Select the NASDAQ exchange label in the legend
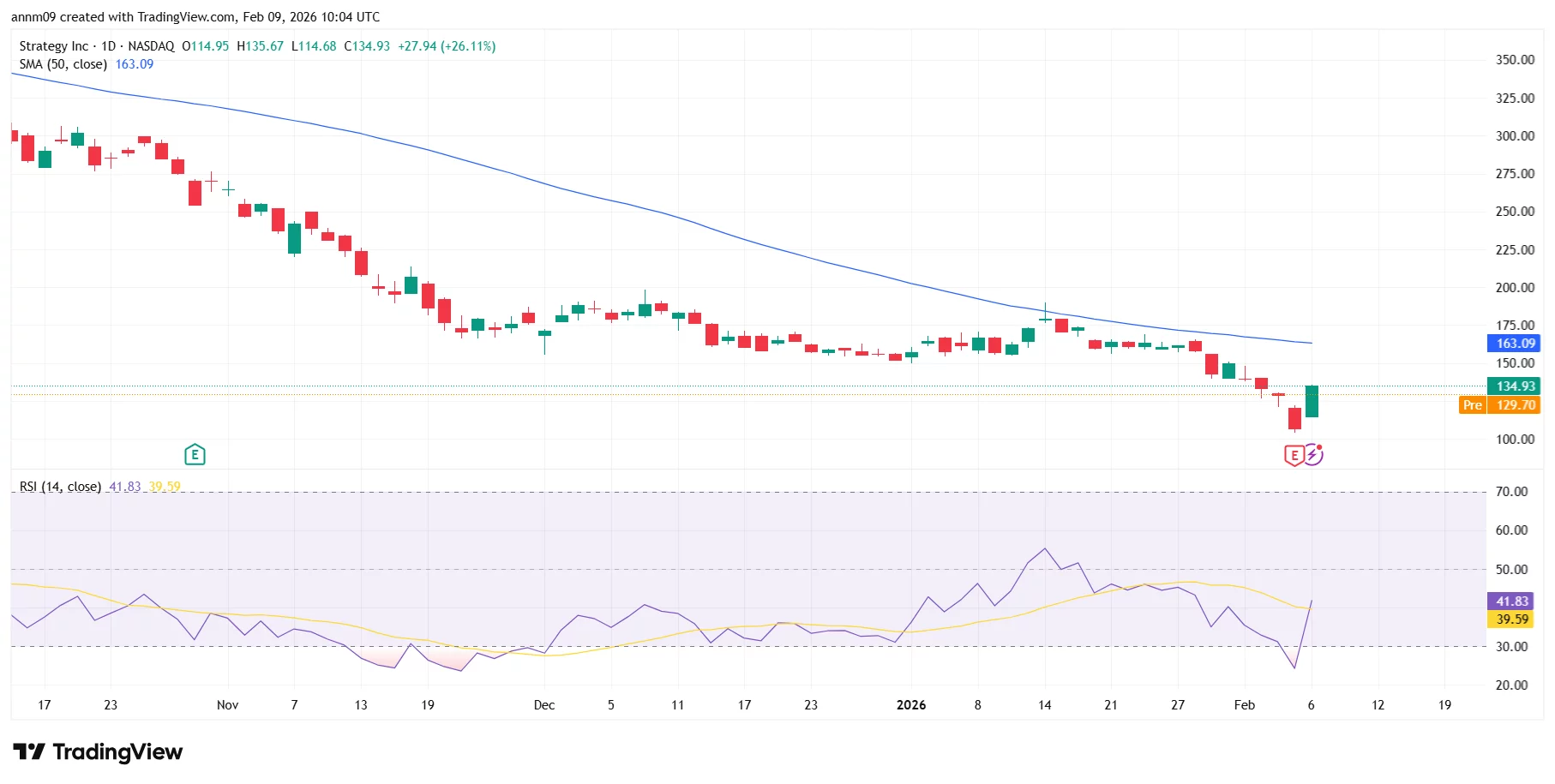Viewport: 1555px width, 784px height. [151, 46]
